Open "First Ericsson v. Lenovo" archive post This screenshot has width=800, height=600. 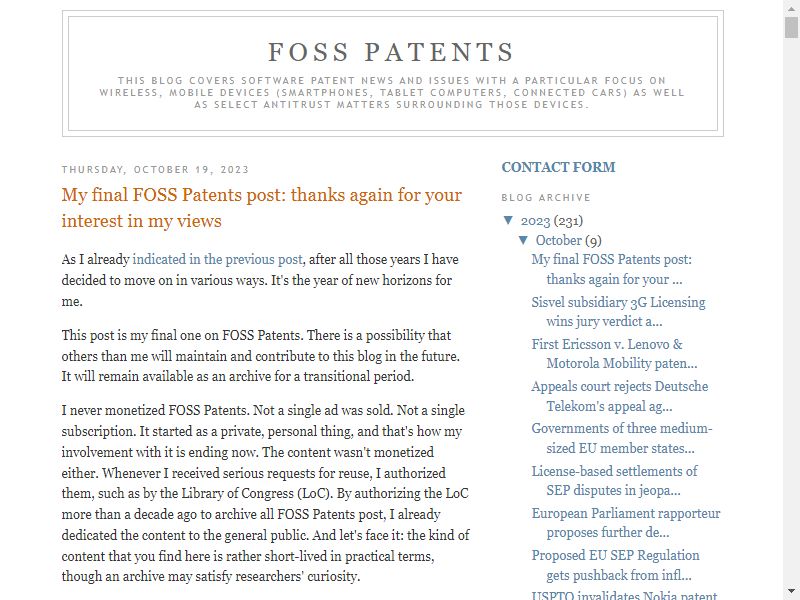614,354
